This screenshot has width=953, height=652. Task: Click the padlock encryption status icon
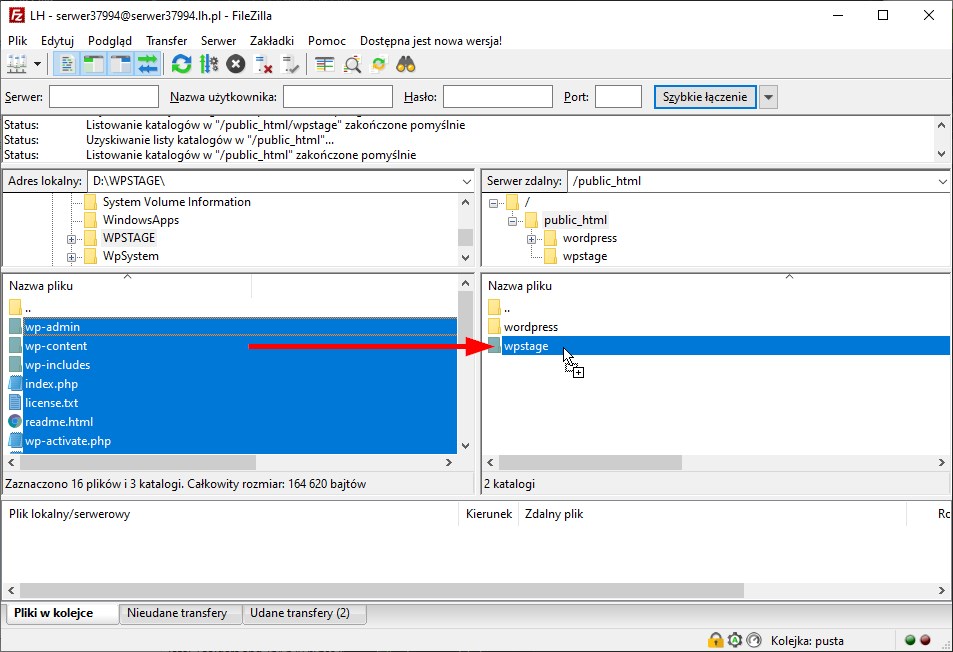[716, 640]
